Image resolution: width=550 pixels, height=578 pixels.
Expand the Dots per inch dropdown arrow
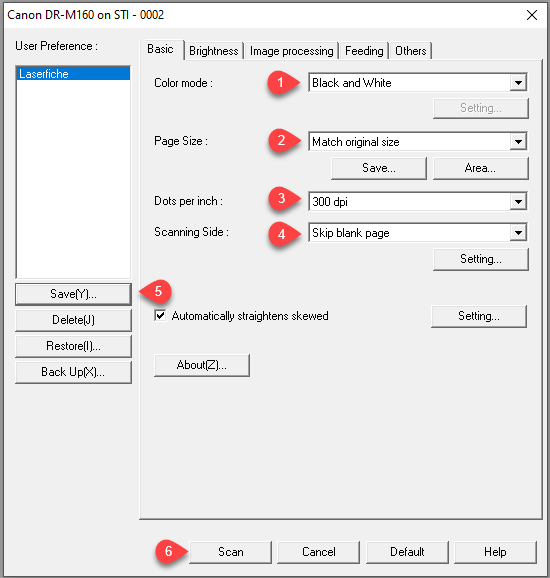518,201
